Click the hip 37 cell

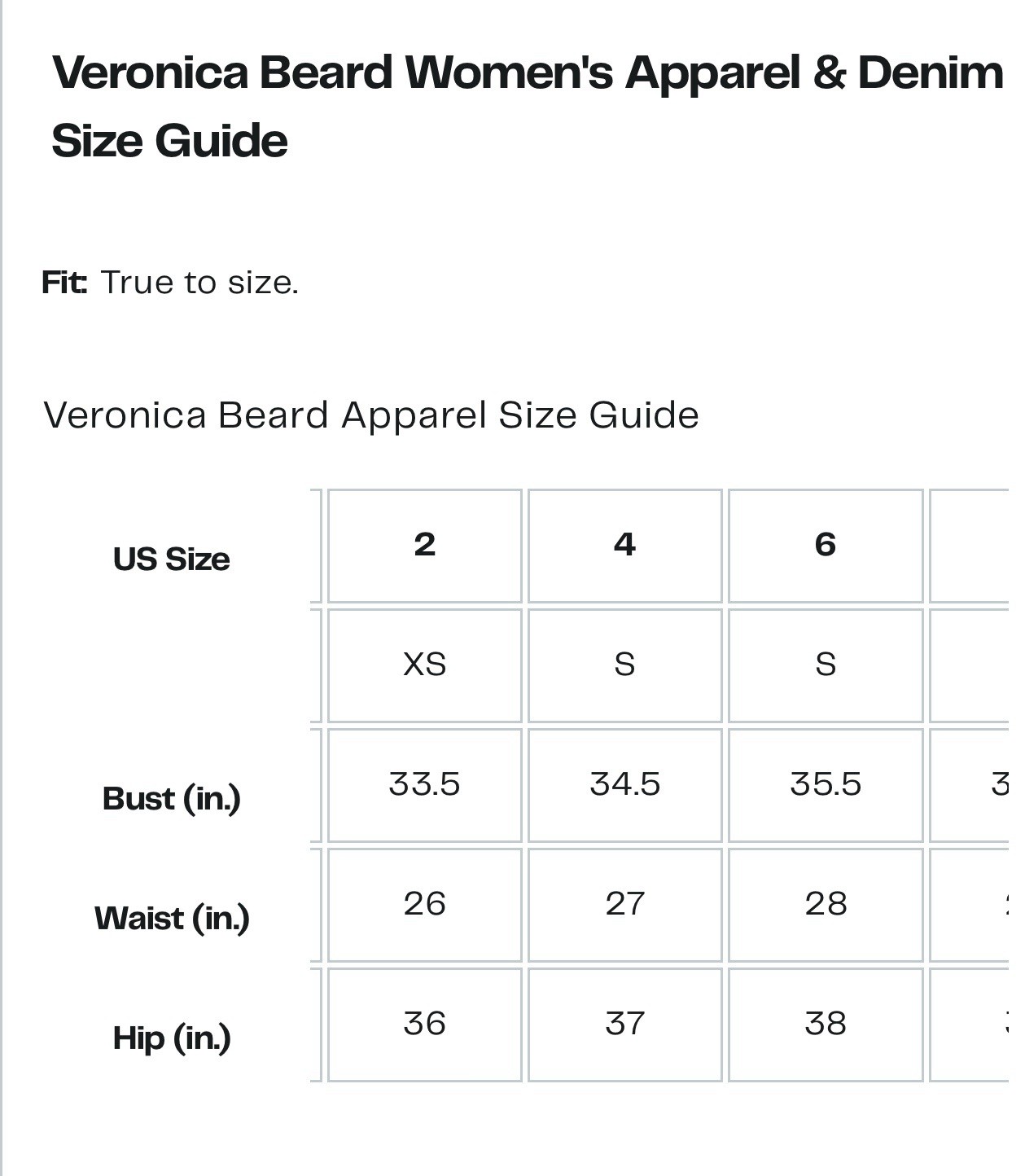[x=624, y=1025]
